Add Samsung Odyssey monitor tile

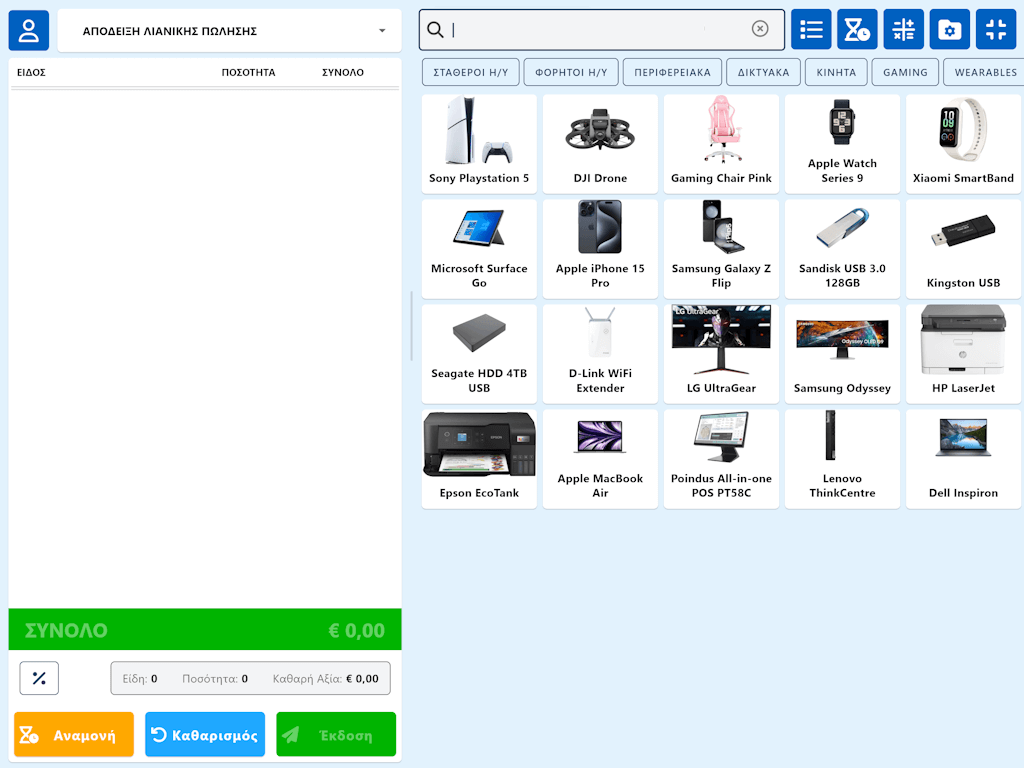pos(842,354)
